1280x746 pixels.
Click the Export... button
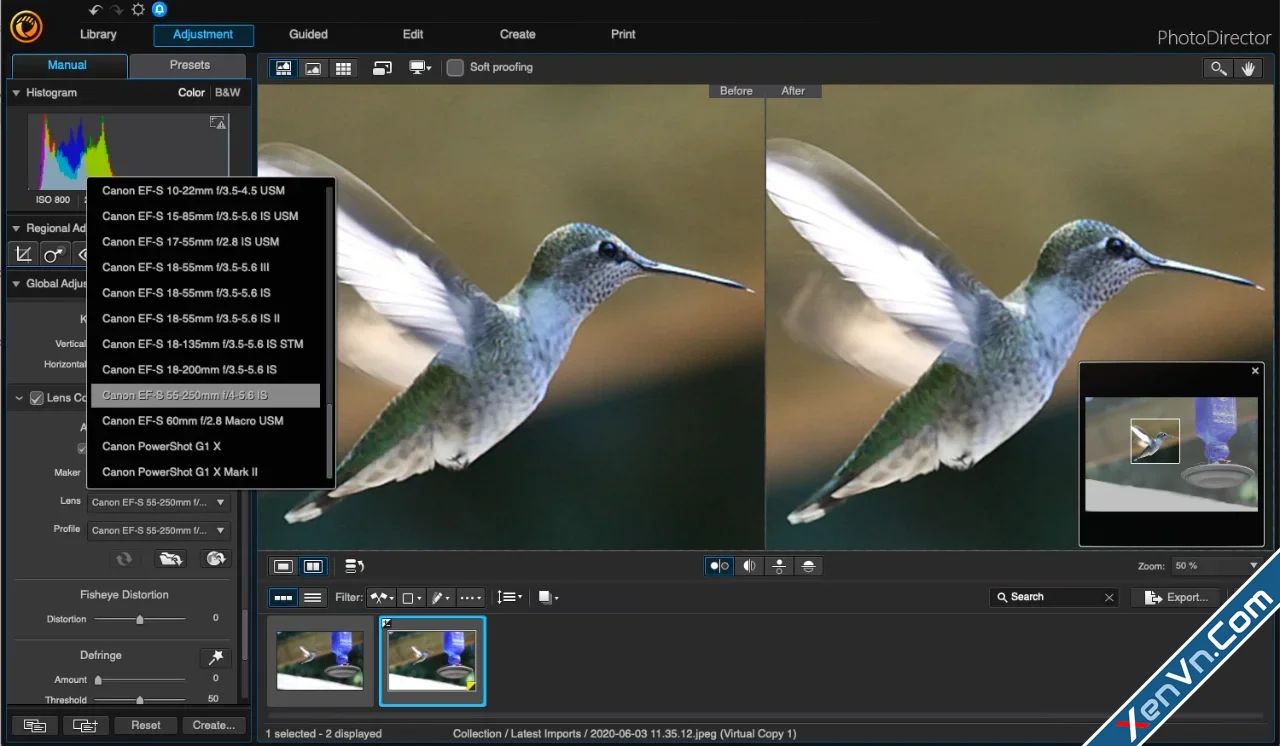(1178, 597)
